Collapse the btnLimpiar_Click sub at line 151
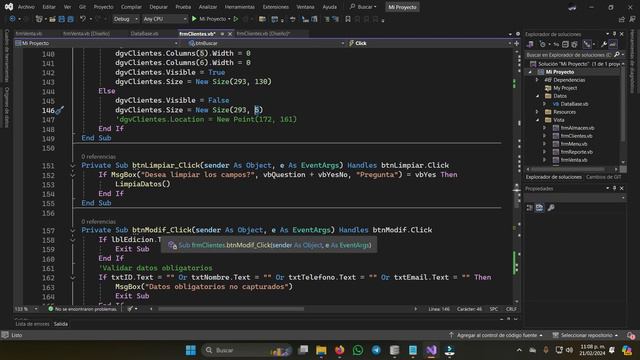The height and width of the screenshot is (360, 640). [73, 166]
